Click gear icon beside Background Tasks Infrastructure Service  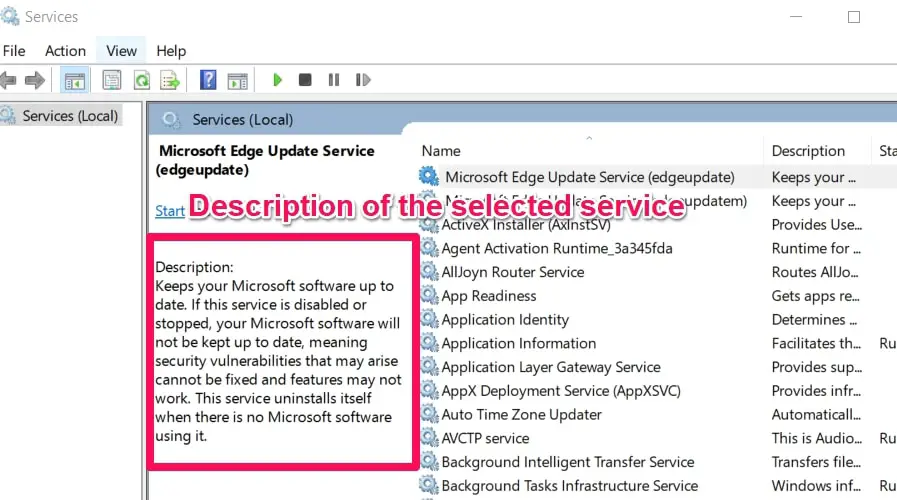[x=430, y=485]
